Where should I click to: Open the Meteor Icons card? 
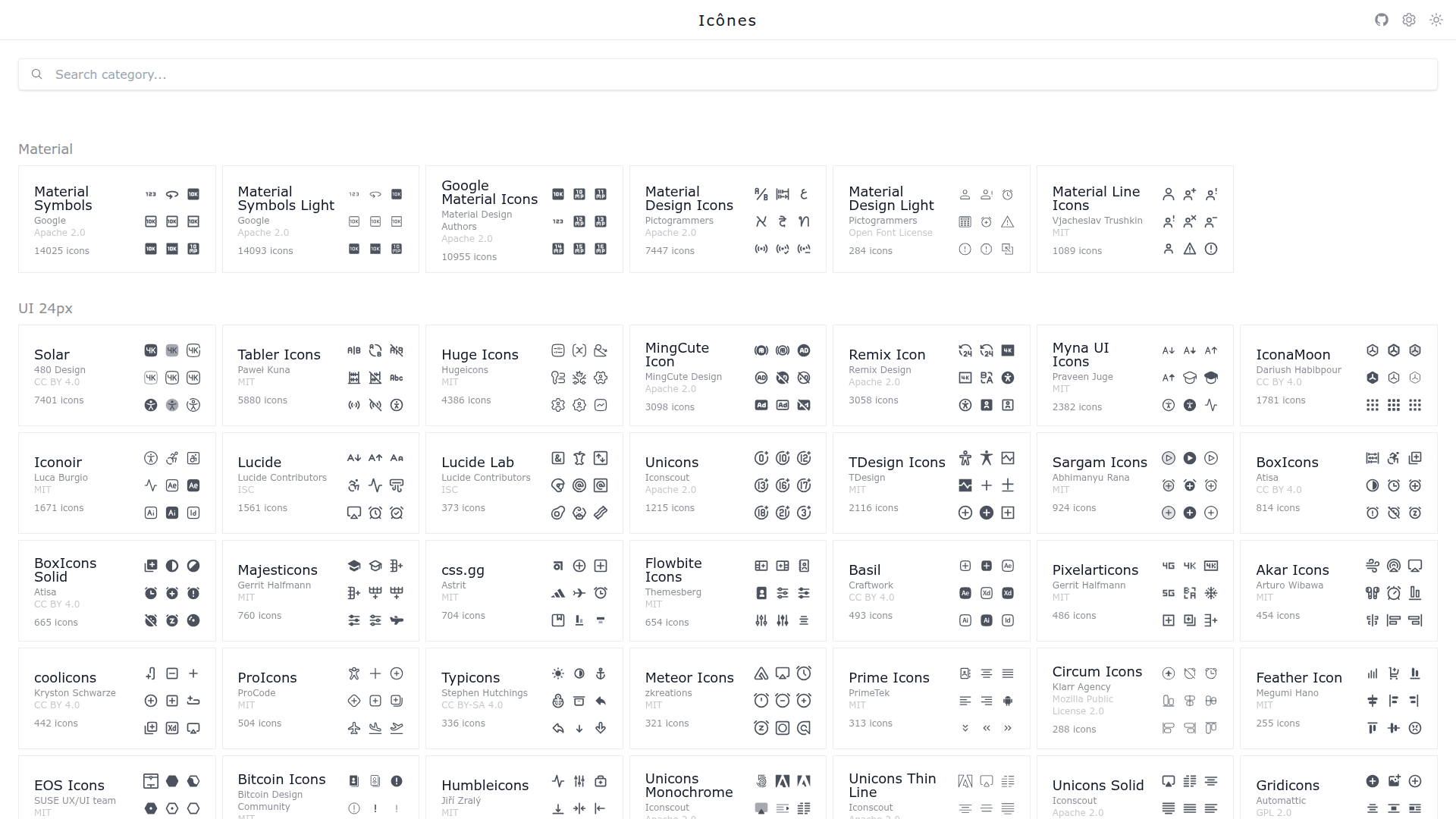pos(728,698)
